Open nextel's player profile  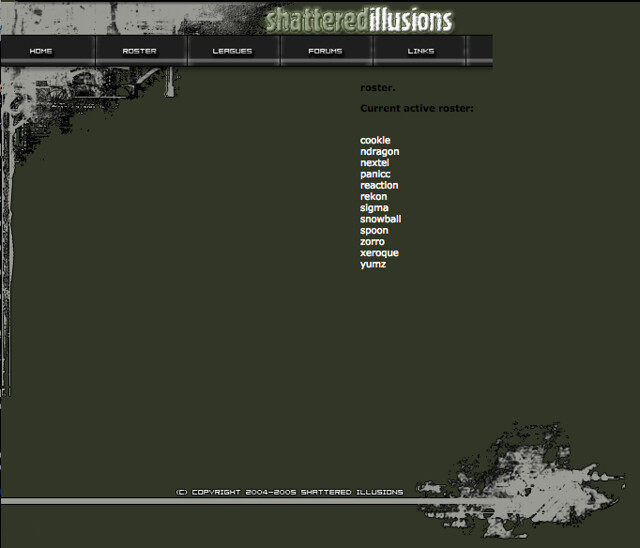point(374,163)
